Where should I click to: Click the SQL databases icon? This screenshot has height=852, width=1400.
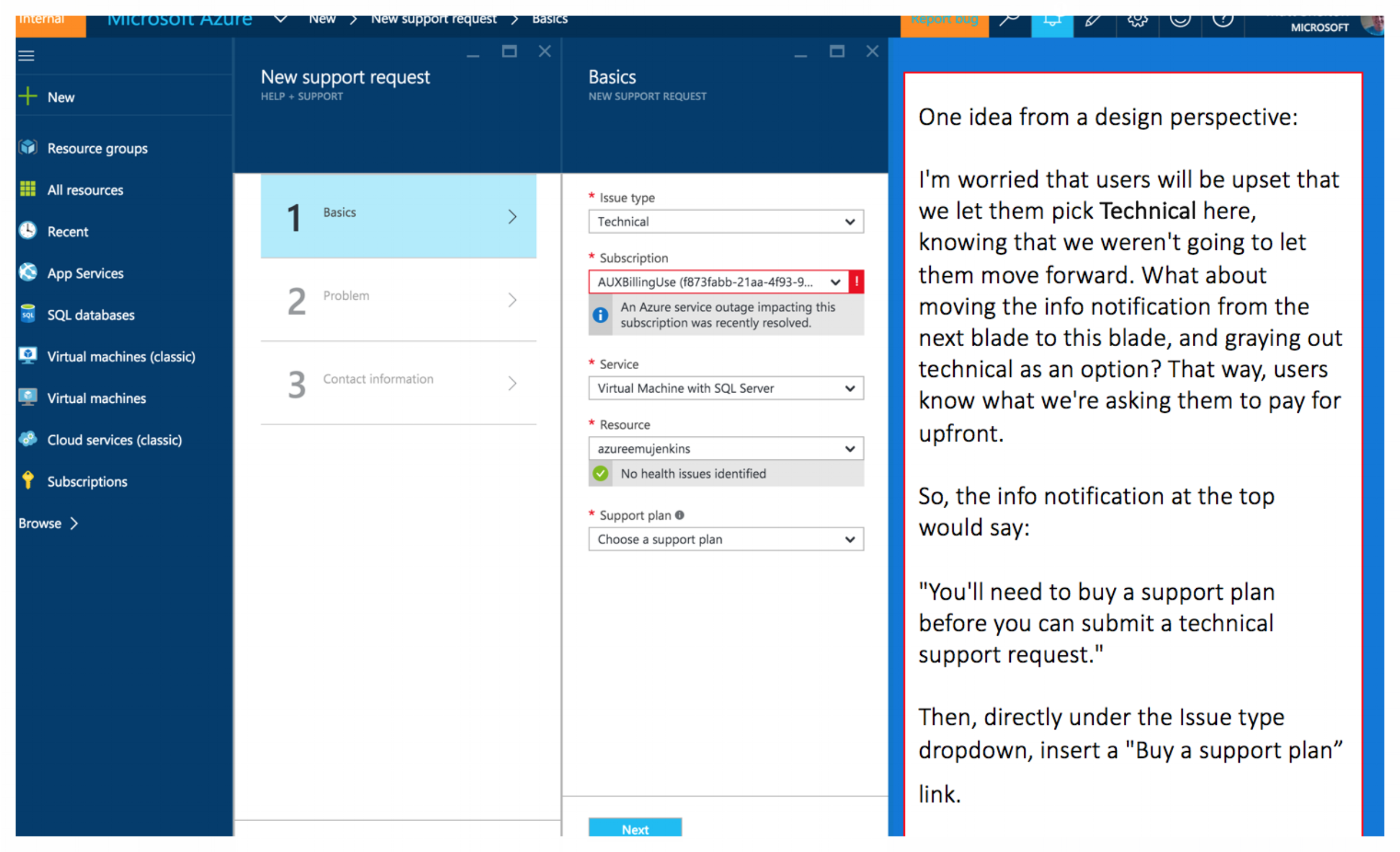click(28, 314)
